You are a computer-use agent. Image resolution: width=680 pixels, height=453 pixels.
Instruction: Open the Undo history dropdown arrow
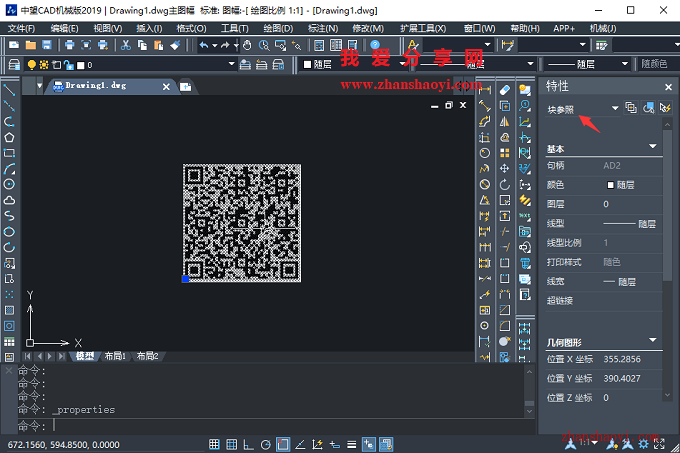click(214, 45)
